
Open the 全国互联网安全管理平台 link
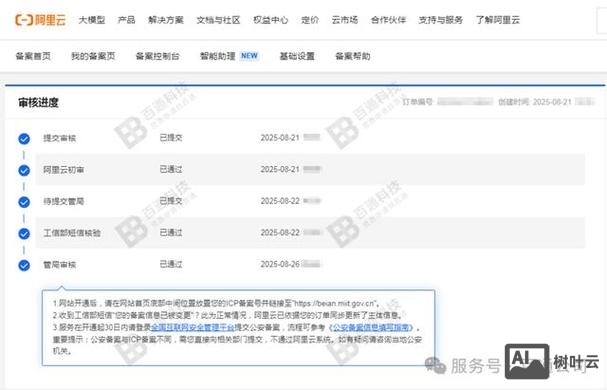tap(193, 327)
